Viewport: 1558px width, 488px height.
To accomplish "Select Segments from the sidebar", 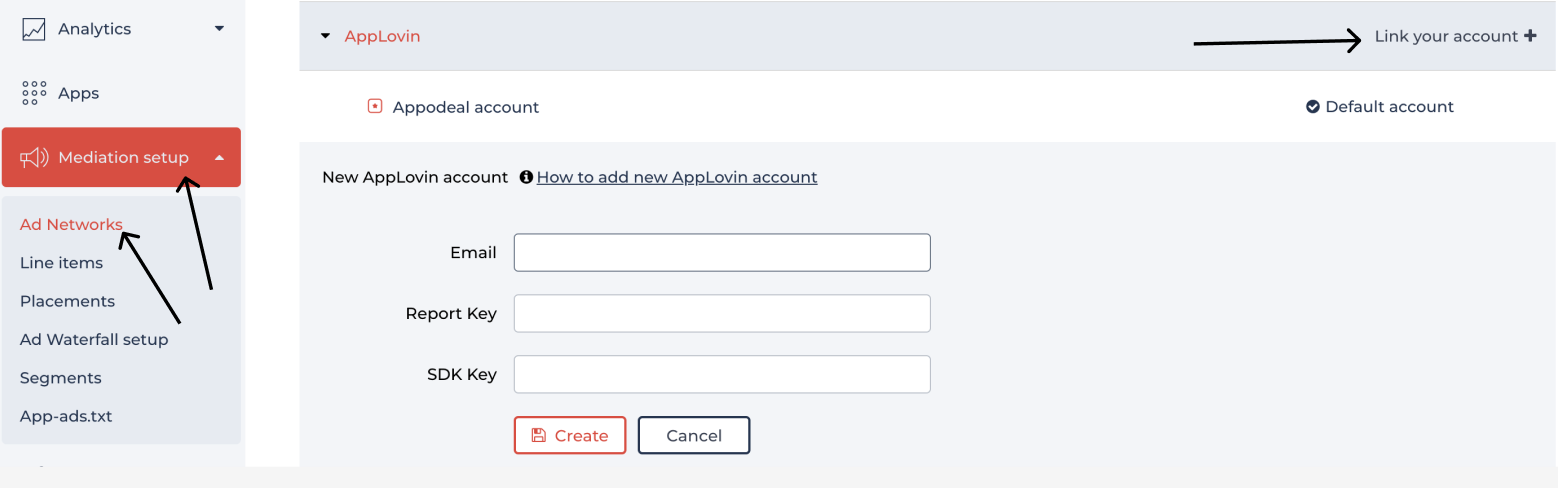I will pos(60,378).
